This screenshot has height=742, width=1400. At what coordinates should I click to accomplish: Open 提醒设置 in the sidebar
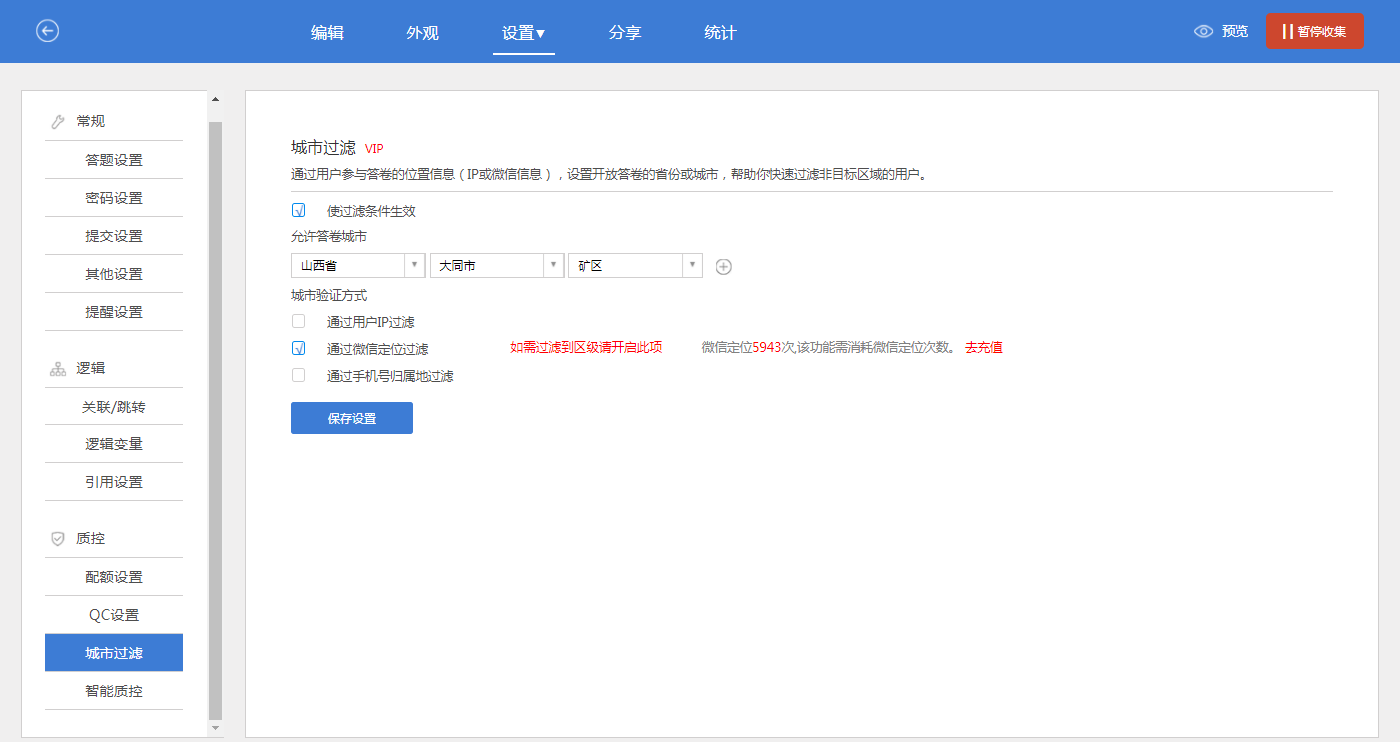tap(114, 312)
